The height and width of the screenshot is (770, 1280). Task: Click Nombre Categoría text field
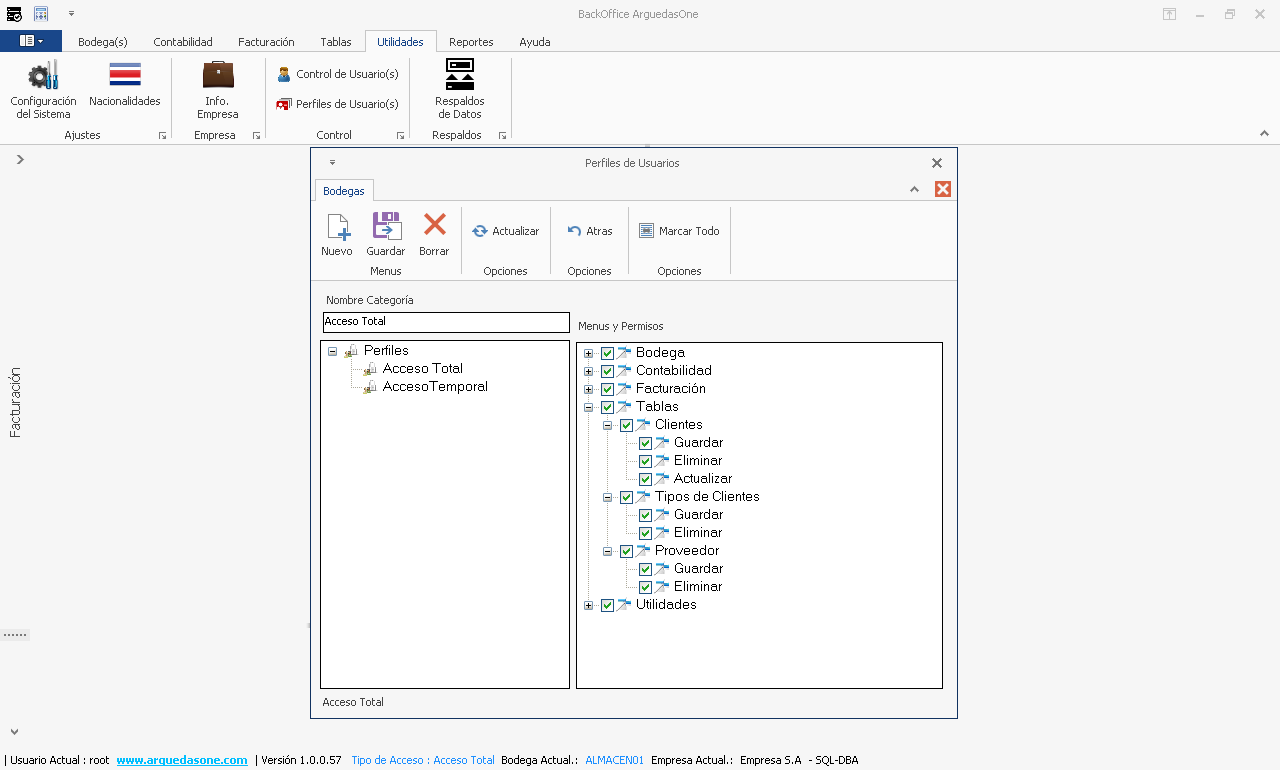[x=446, y=322]
